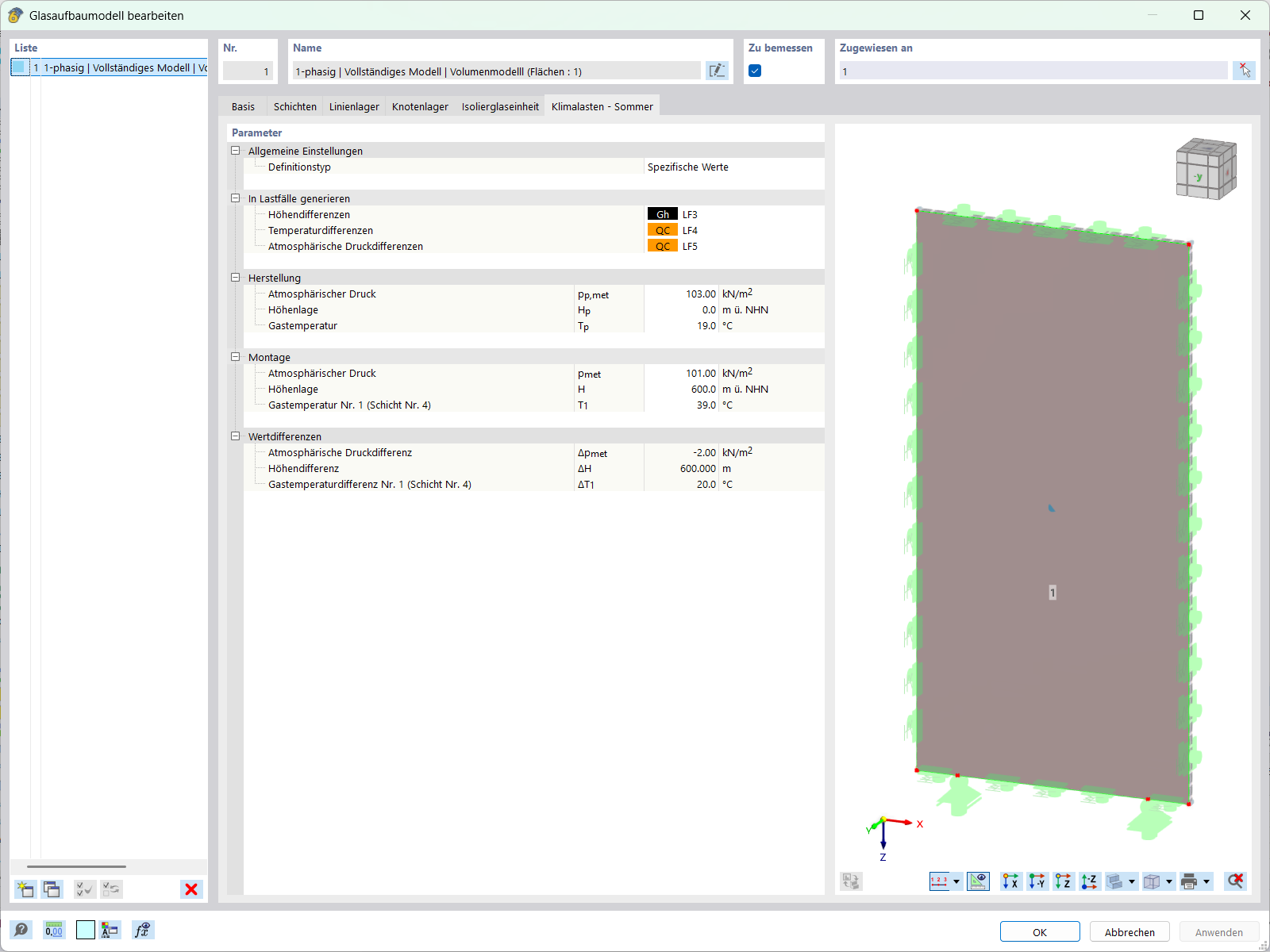Image resolution: width=1270 pixels, height=952 pixels.
Task: Click the Höhendifferenz value 600.000
Action: click(698, 468)
